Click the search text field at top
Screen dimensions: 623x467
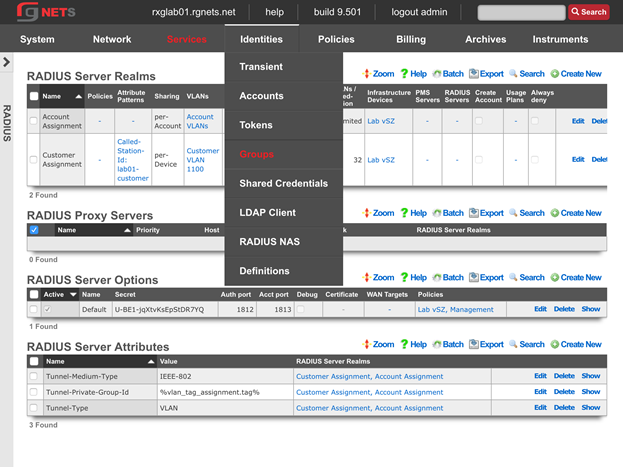pyautogui.click(x=521, y=12)
